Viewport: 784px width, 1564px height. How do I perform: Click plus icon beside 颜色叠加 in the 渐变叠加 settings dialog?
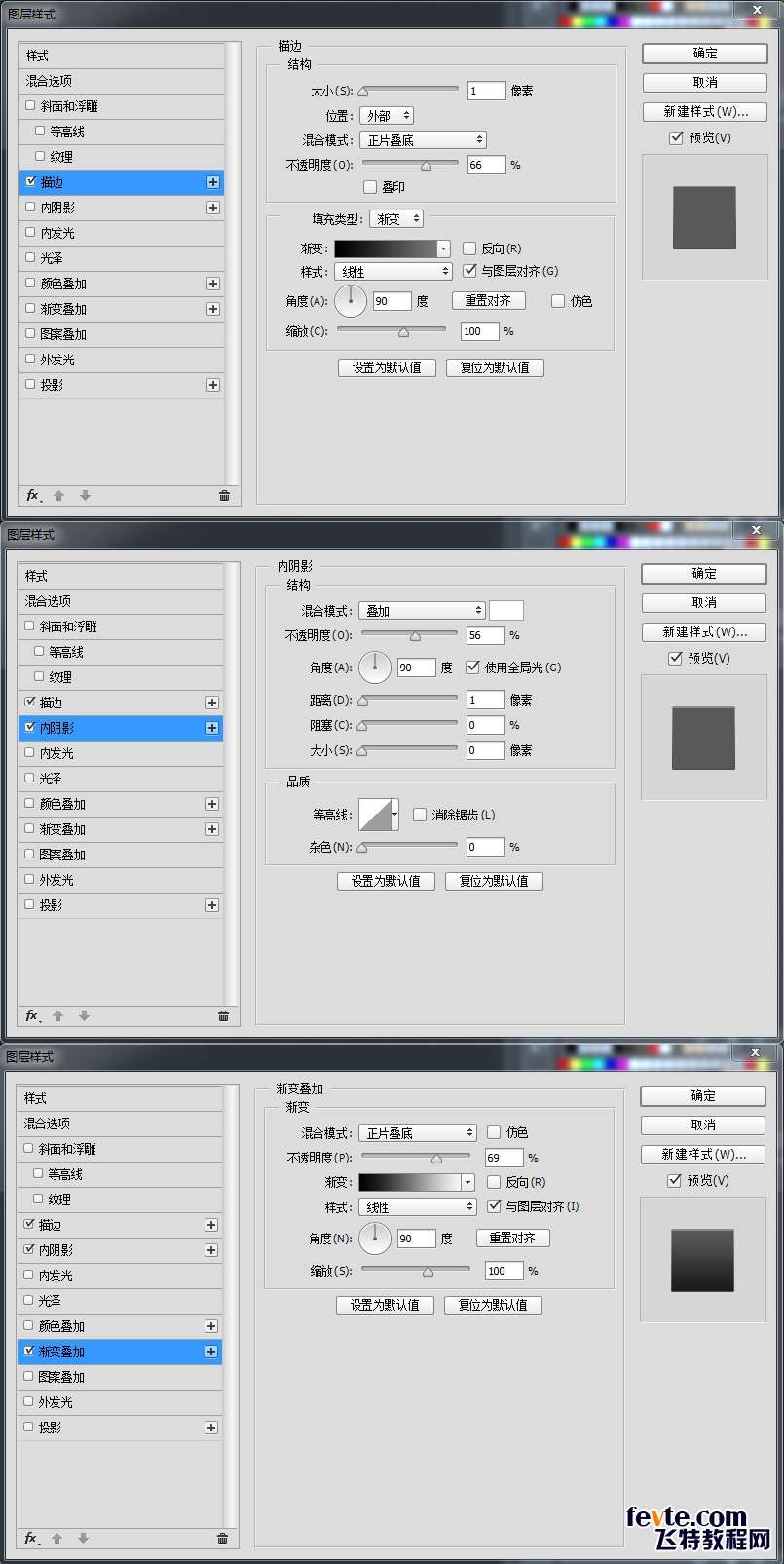point(211,1326)
